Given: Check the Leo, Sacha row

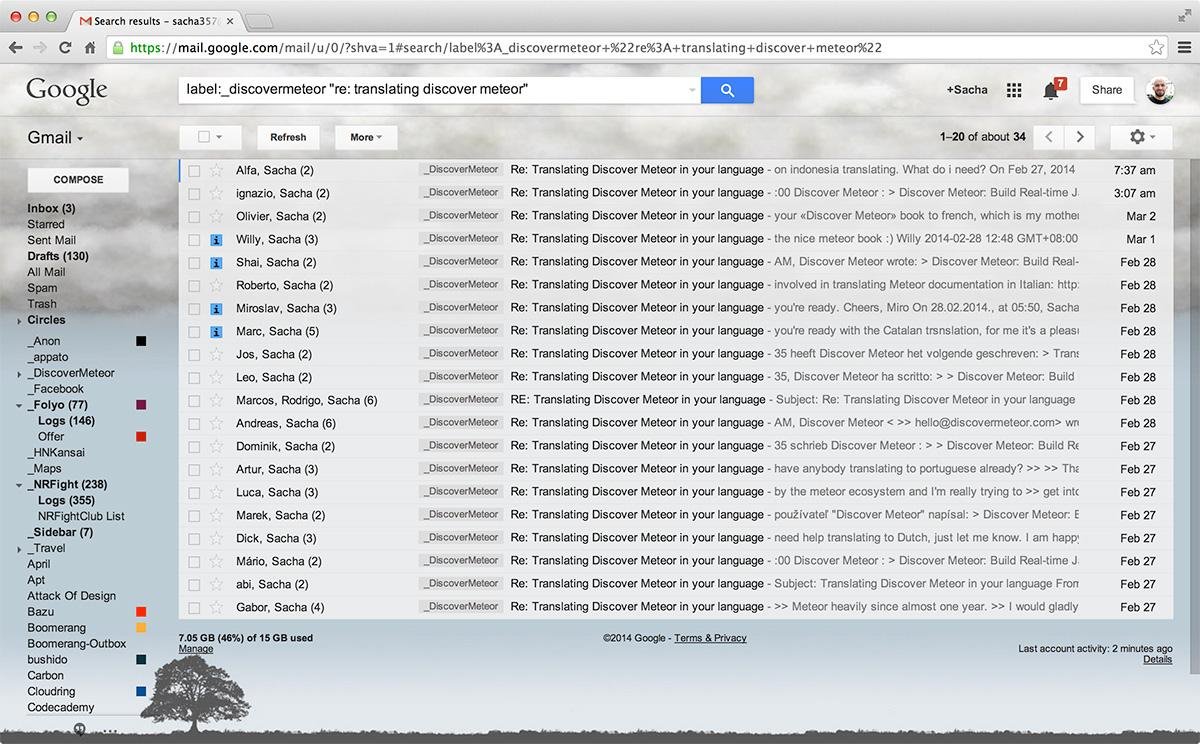Looking at the screenshot, I should coord(194,377).
